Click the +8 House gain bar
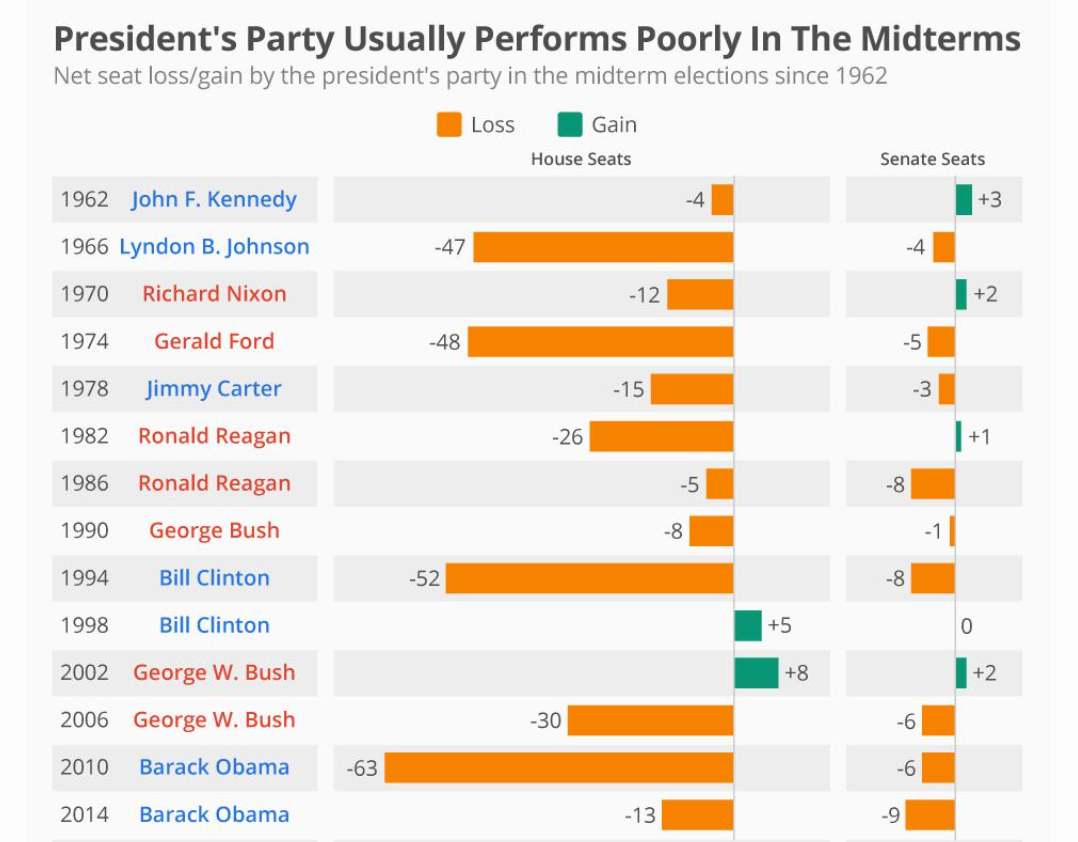The height and width of the screenshot is (842, 1078). (756, 673)
